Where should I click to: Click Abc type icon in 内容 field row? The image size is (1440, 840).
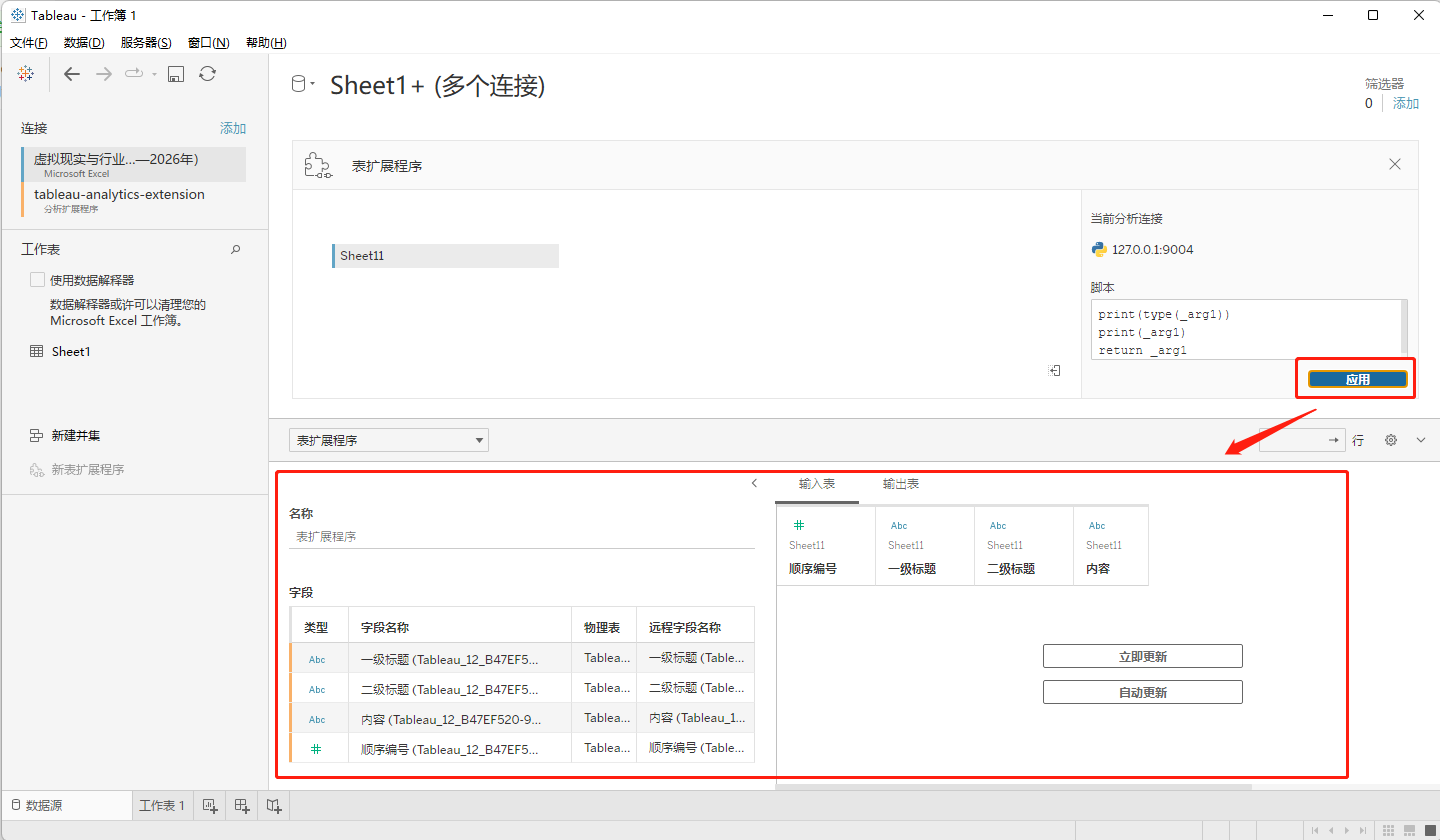click(317, 720)
